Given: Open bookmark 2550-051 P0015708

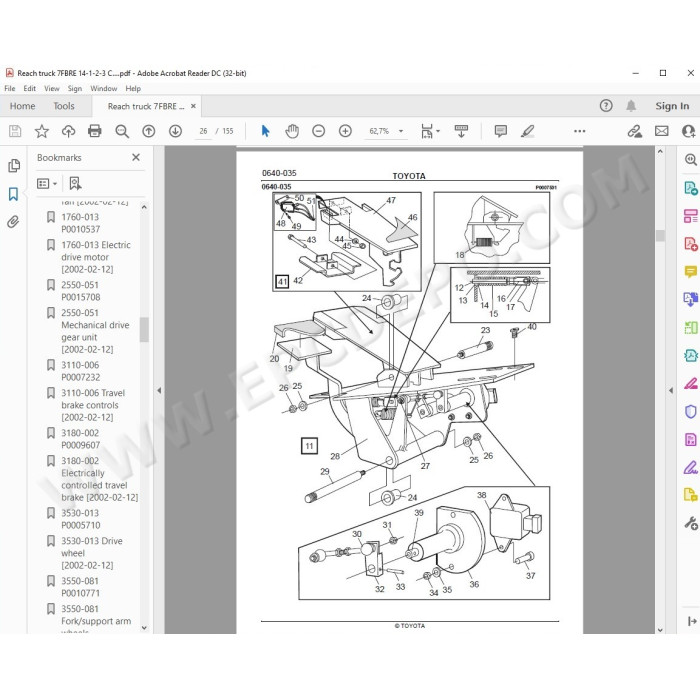Looking at the screenshot, I should pyautogui.click(x=80, y=291).
